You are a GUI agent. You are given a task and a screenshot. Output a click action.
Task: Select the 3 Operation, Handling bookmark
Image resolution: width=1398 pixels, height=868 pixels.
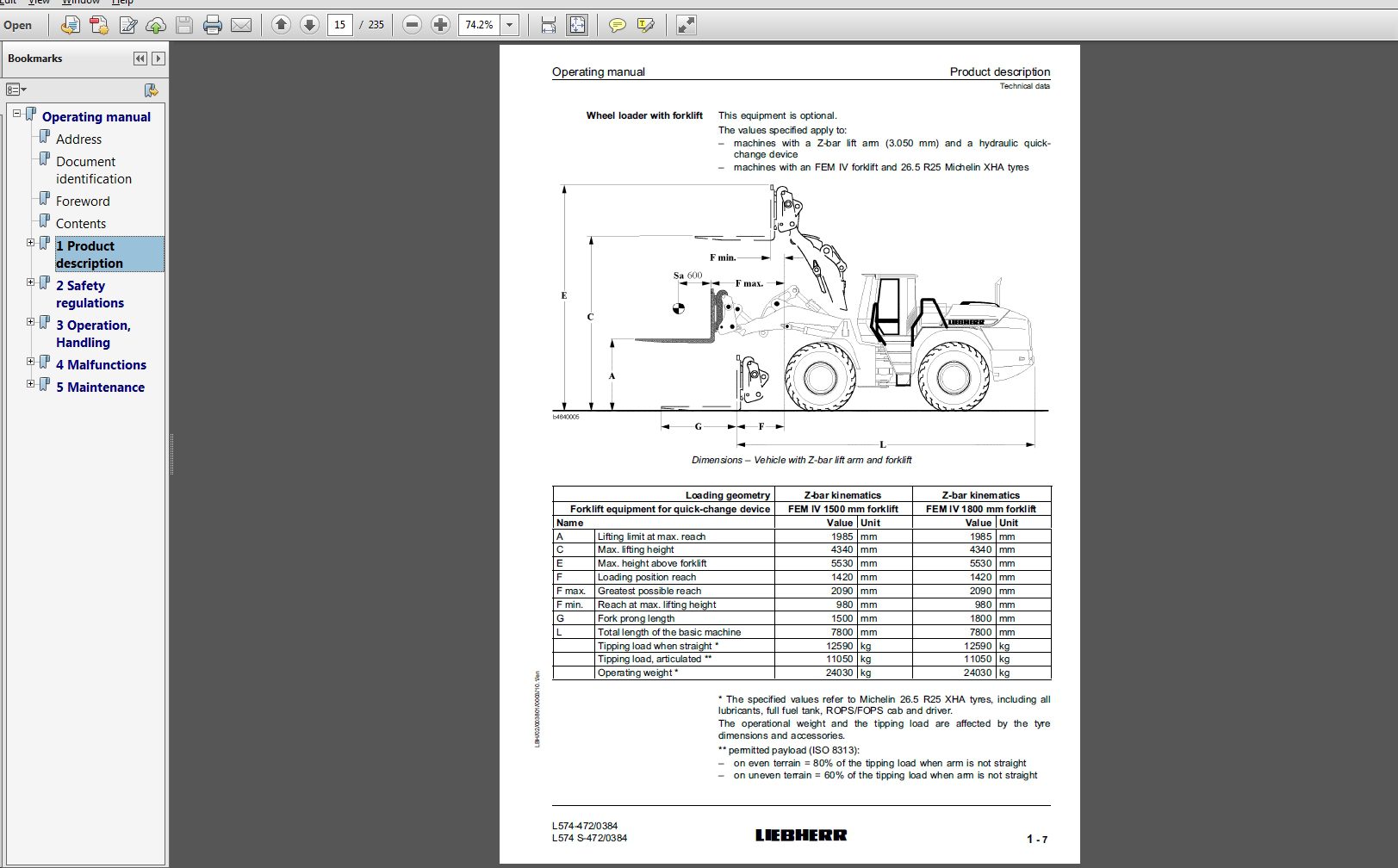tap(93, 334)
